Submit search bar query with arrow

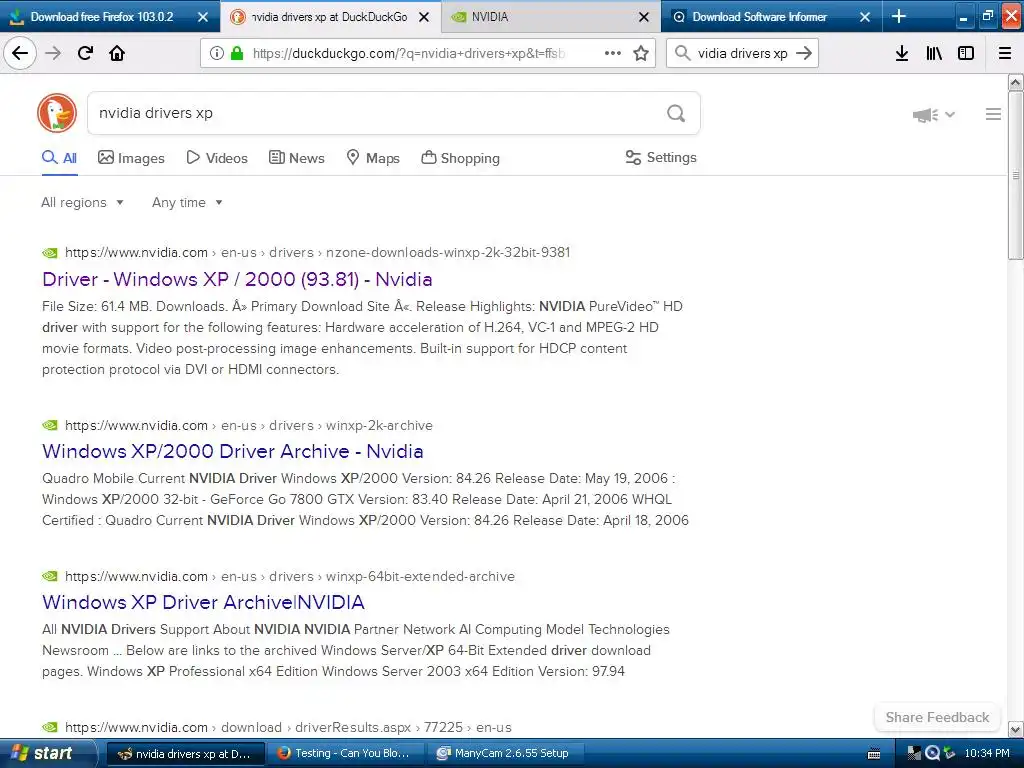click(804, 53)
